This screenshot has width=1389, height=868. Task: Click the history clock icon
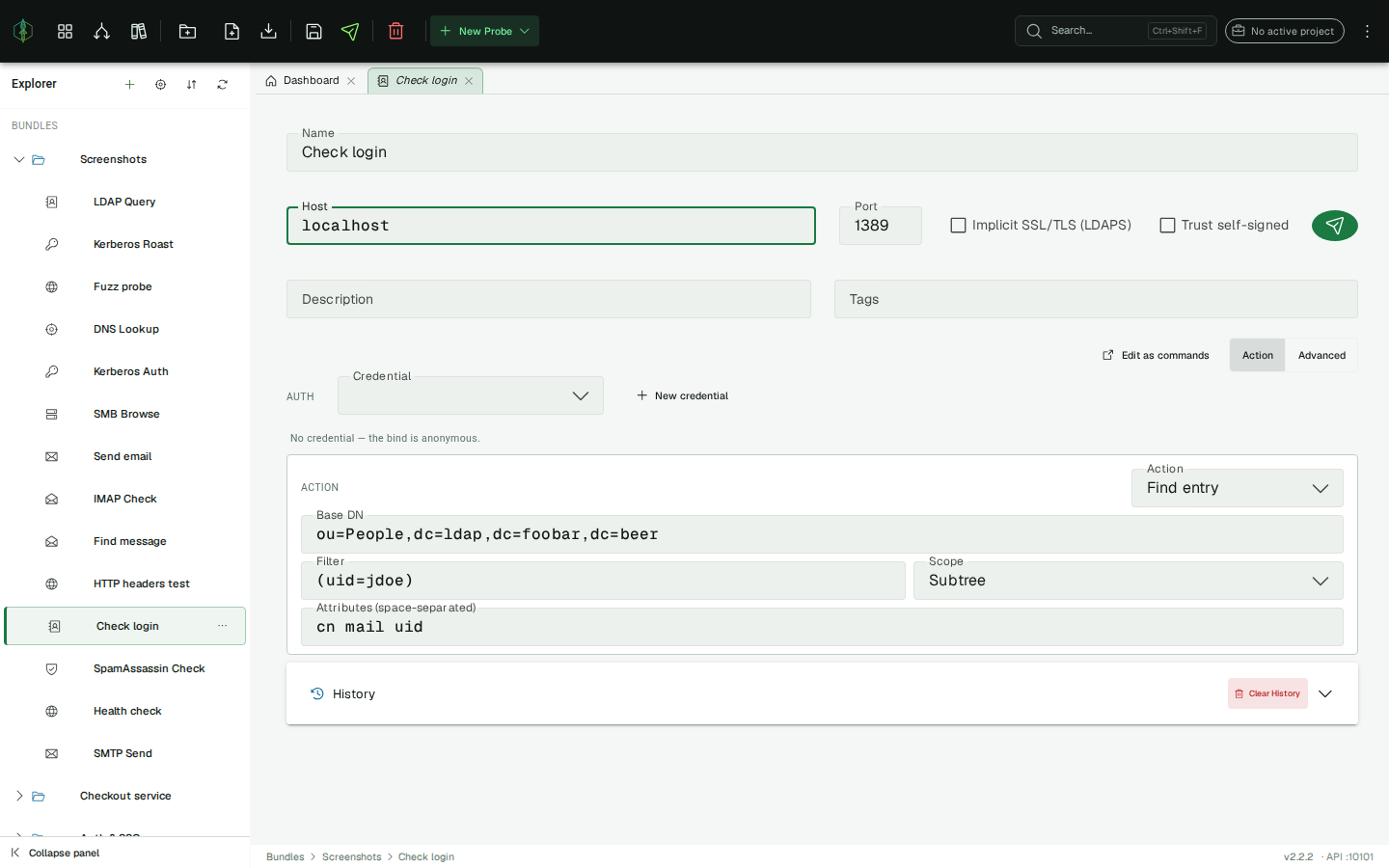click(316, 693)
